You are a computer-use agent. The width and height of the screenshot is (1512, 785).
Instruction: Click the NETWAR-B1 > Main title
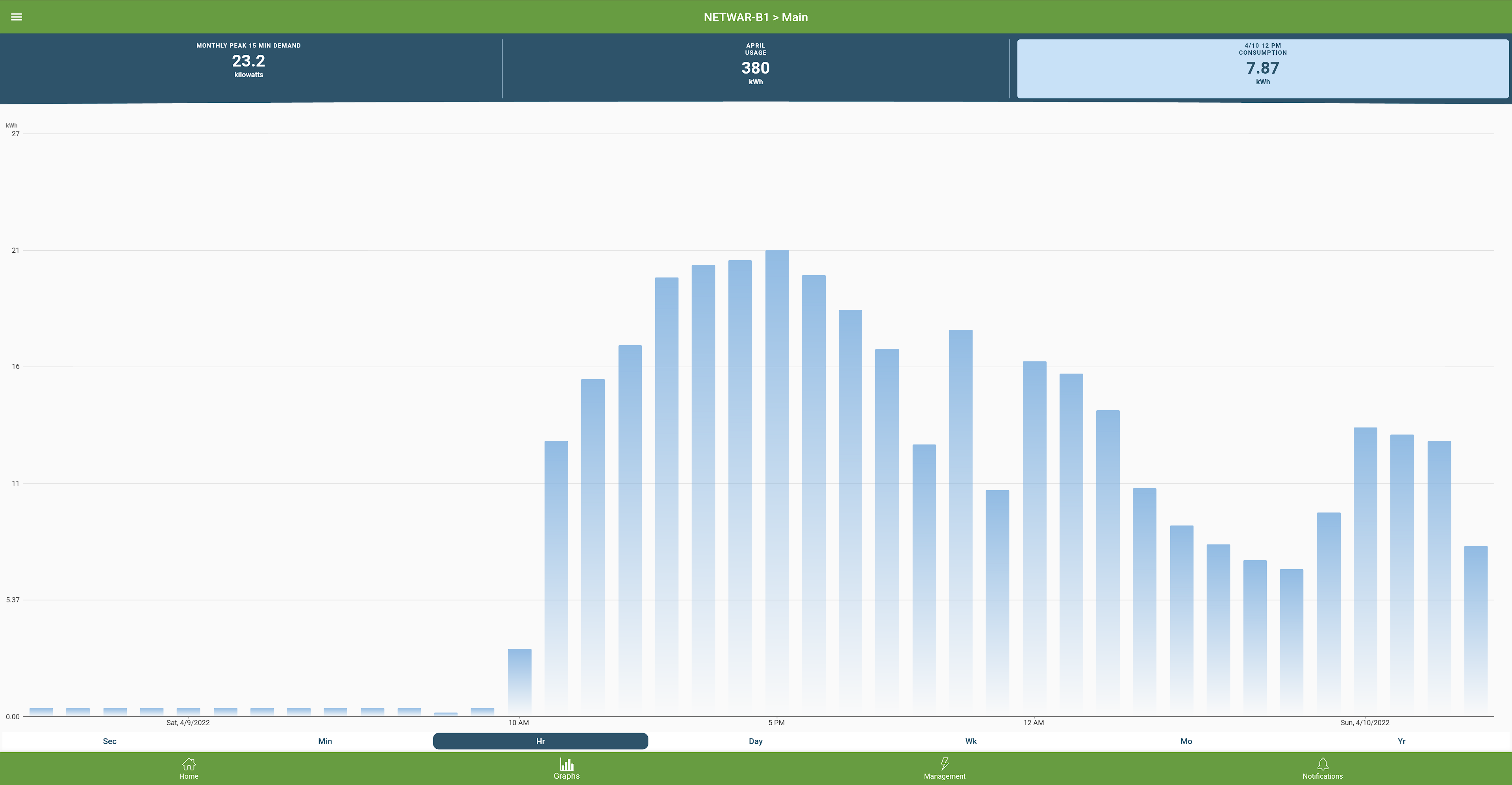[756, 17]
